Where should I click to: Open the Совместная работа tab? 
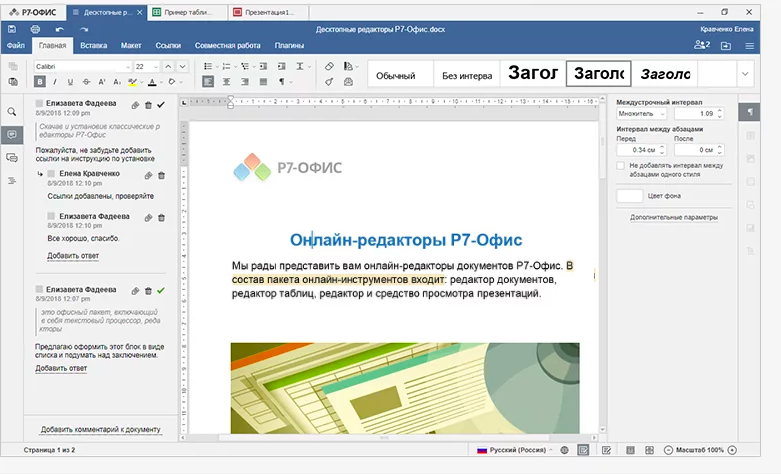(x=229, y=45)
